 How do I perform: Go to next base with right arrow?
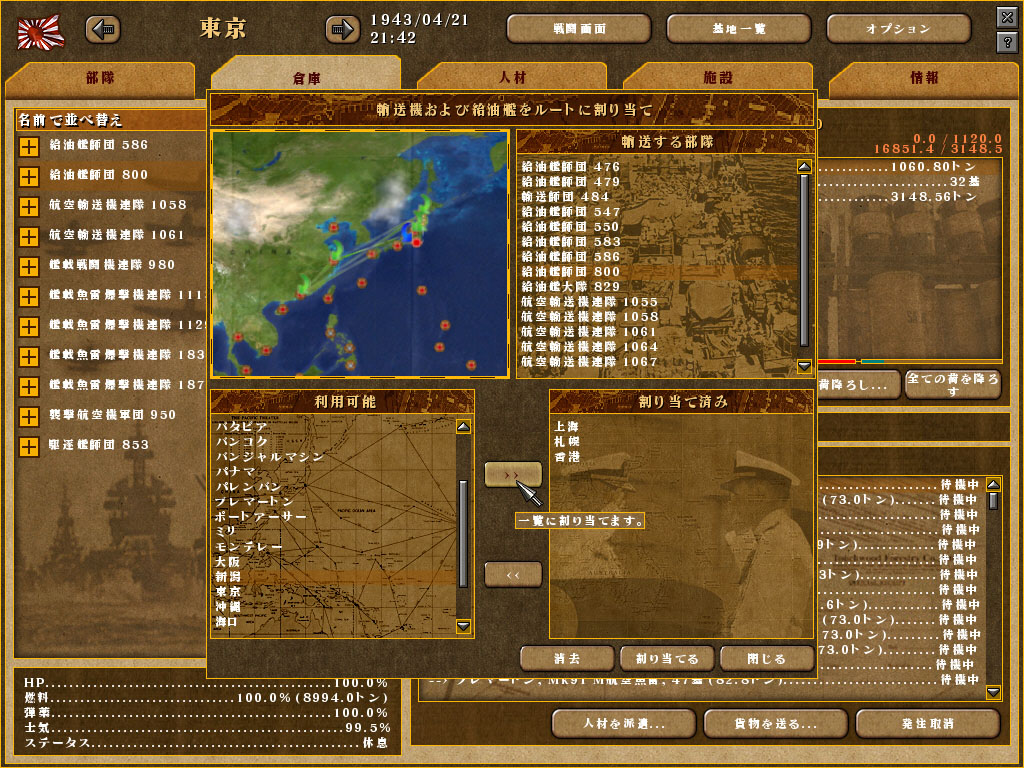tap(342, 30)
